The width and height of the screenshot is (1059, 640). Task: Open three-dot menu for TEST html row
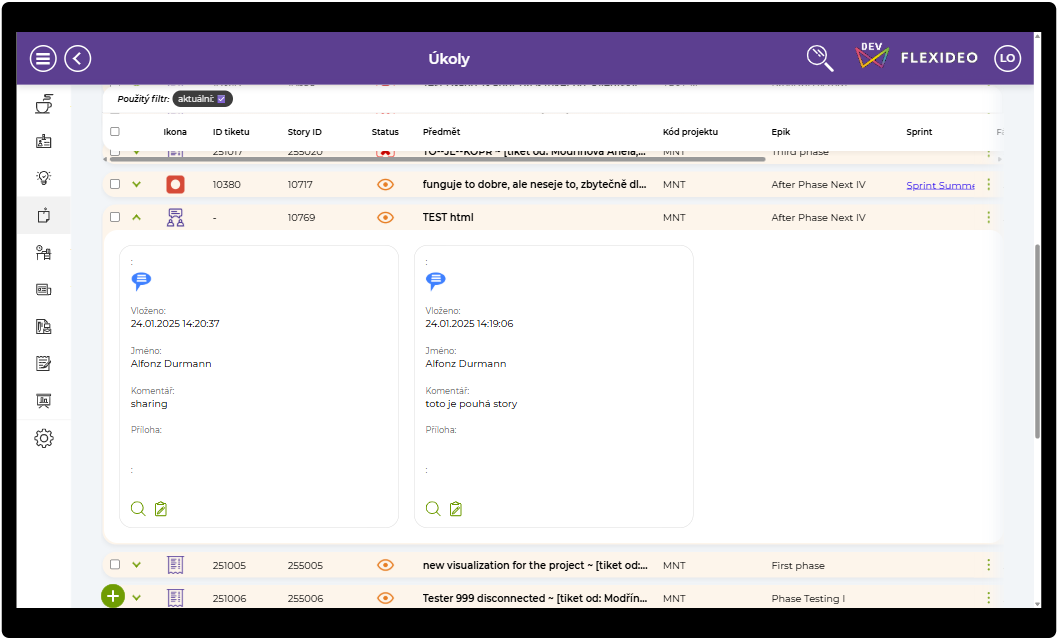tap(988, 217)
